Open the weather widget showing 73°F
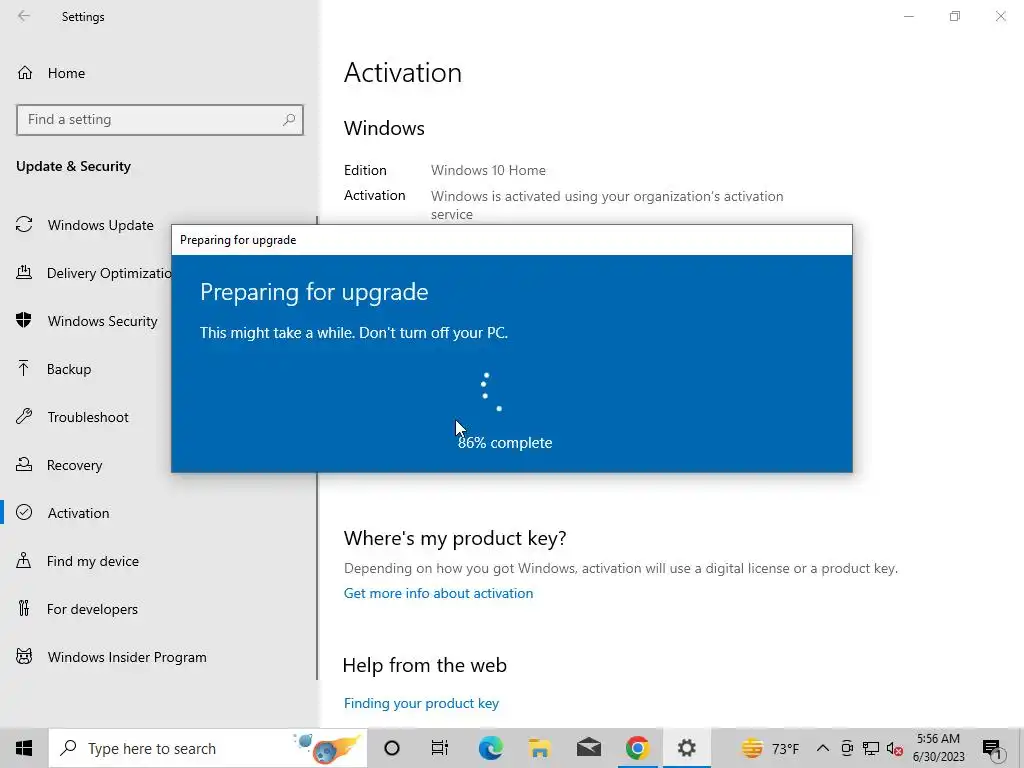Image resolution: width=1024 pixels, height=768 pixels. pyautogui.click(x=771, y=748)
